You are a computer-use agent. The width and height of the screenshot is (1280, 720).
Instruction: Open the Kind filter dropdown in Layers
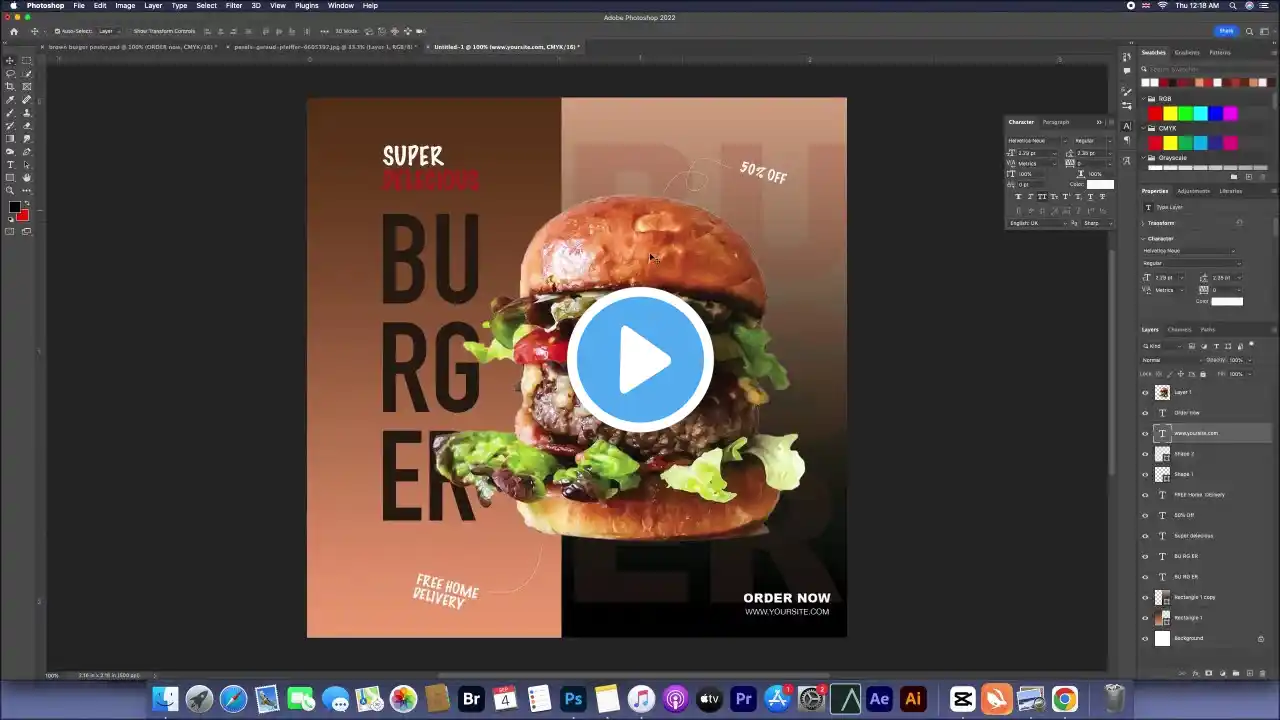[1163, 346]
